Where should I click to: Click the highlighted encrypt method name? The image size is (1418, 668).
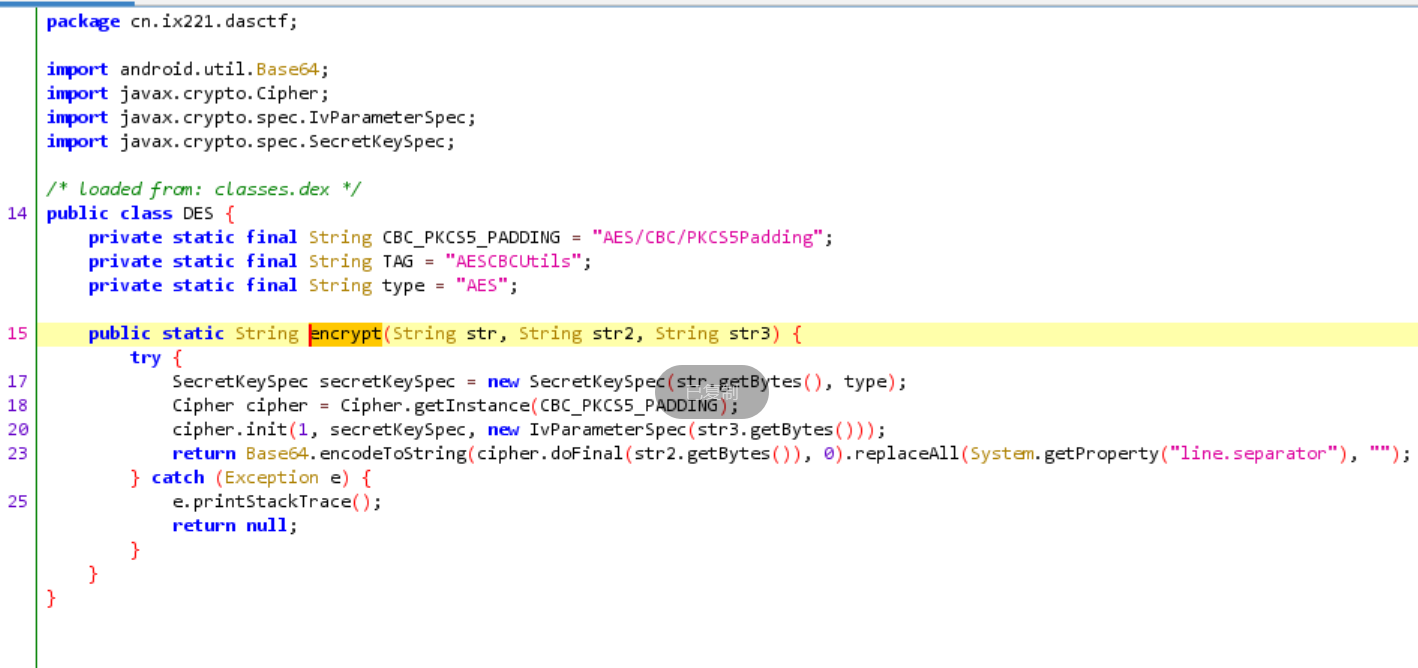pos(346,334)
